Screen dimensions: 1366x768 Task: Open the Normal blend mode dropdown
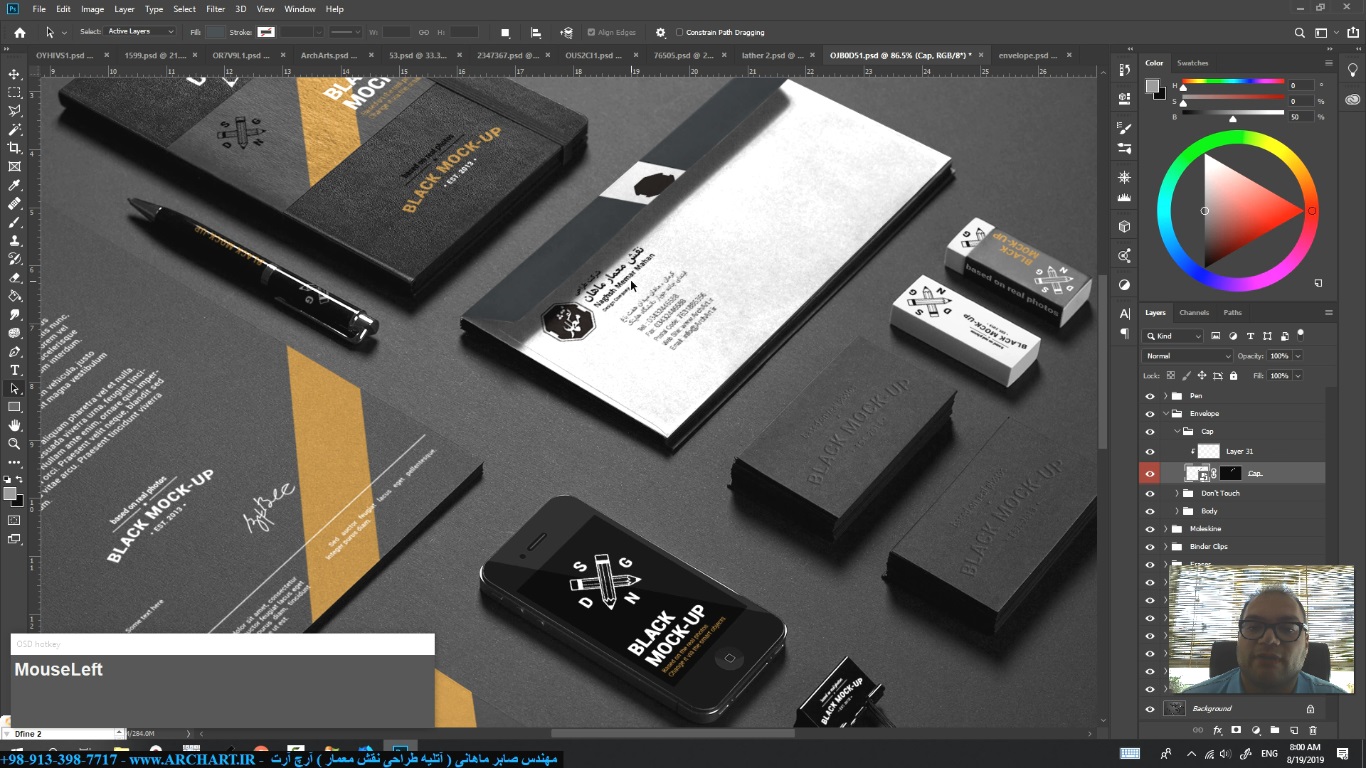[1188, 356]
